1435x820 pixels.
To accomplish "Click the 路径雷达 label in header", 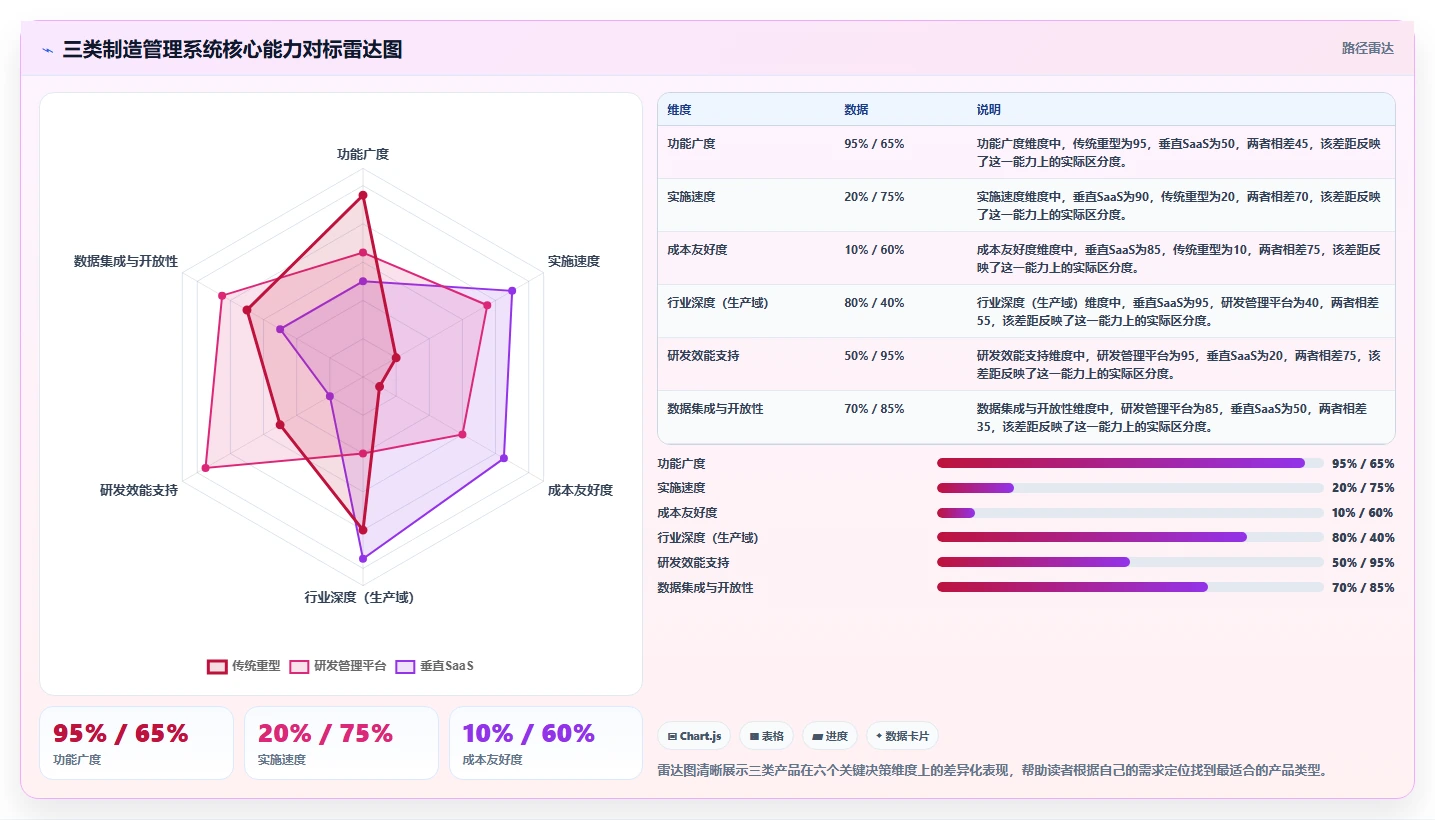I will (x=1367, y=48).
